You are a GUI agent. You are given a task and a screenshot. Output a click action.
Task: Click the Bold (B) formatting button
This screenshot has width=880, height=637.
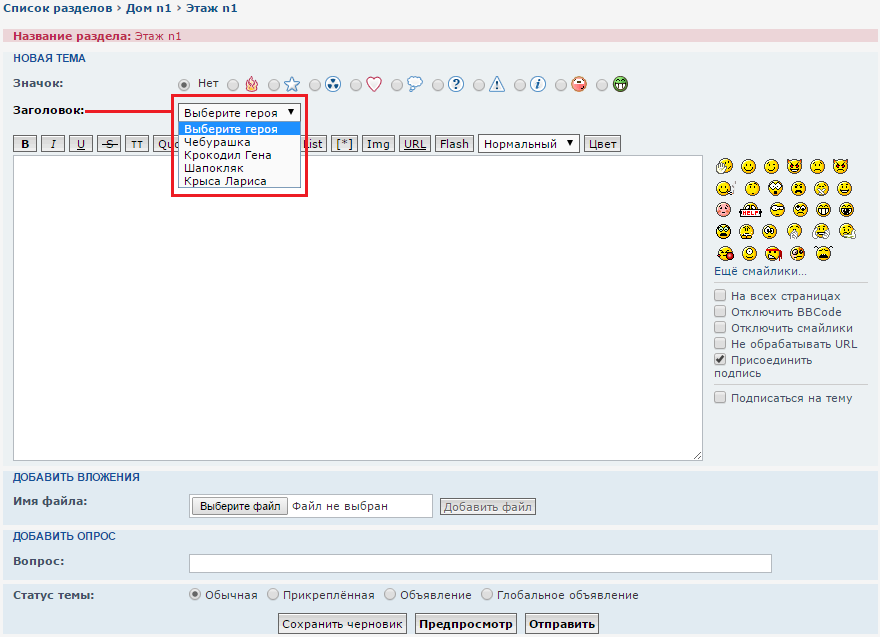pyautogui.click(x=26, y=144)
